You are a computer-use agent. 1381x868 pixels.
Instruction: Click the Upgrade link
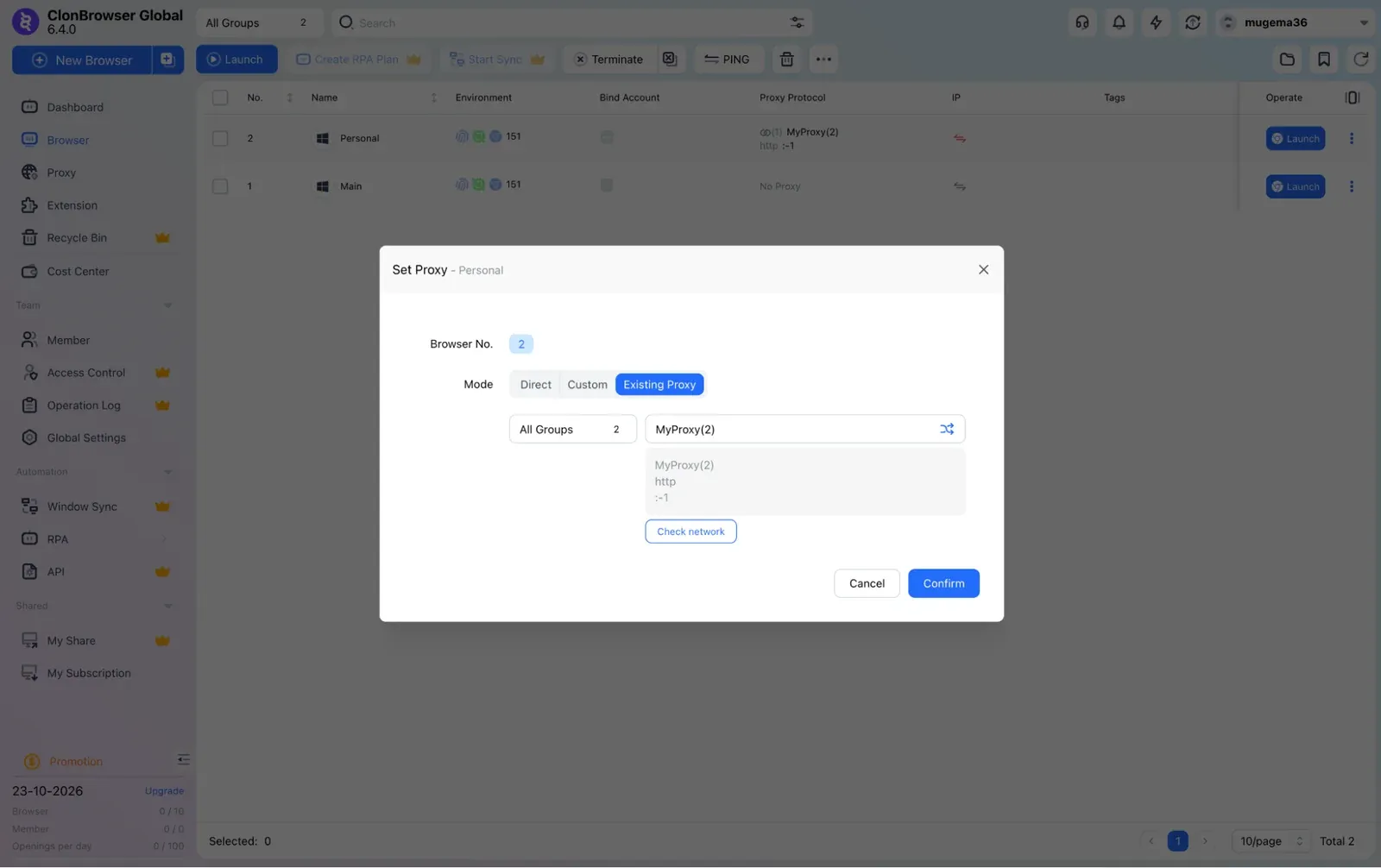[164, 791]
